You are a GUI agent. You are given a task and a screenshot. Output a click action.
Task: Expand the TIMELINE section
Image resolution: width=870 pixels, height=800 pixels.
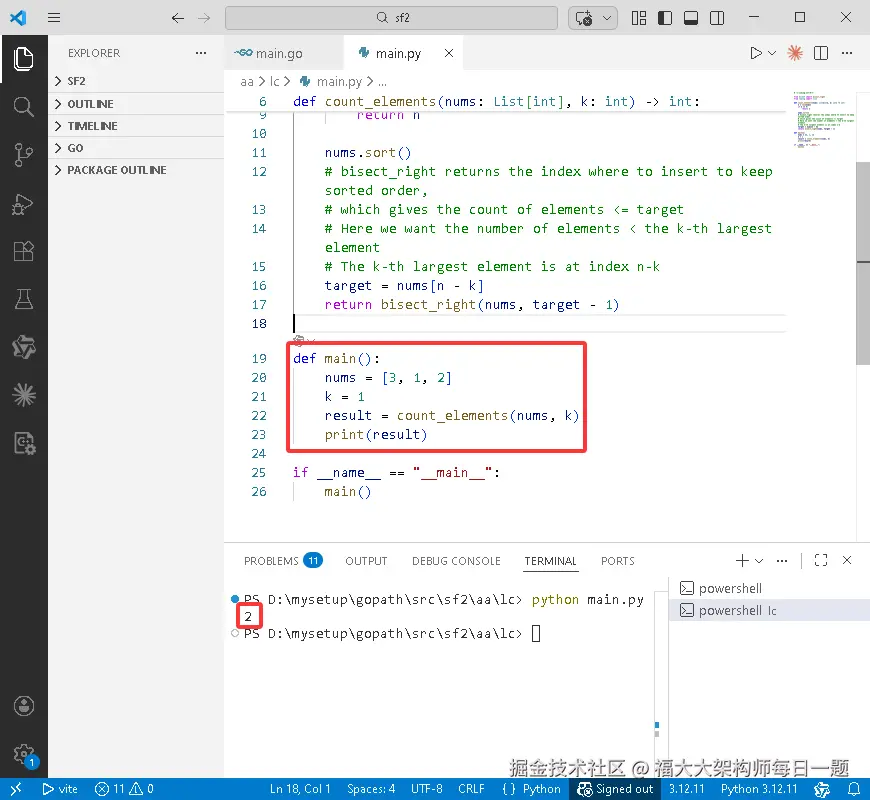tap(136, 126)
